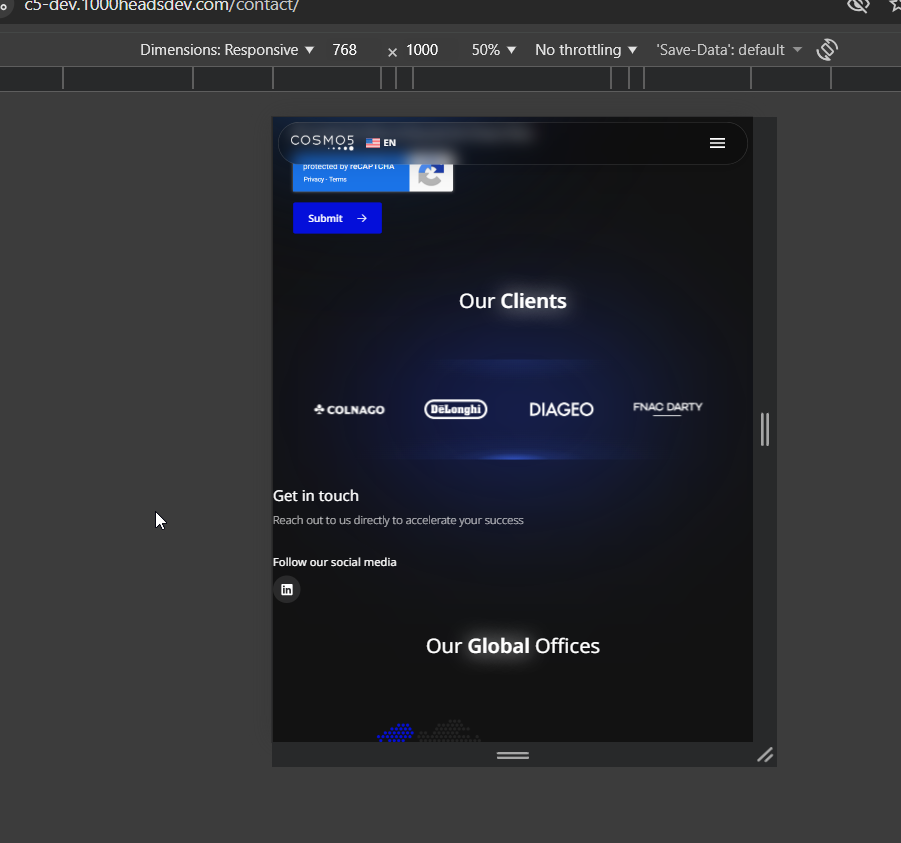901x843 pixels.
Task: Open the Dimensions: Responsive dropdown
Action: click(227, 50)
